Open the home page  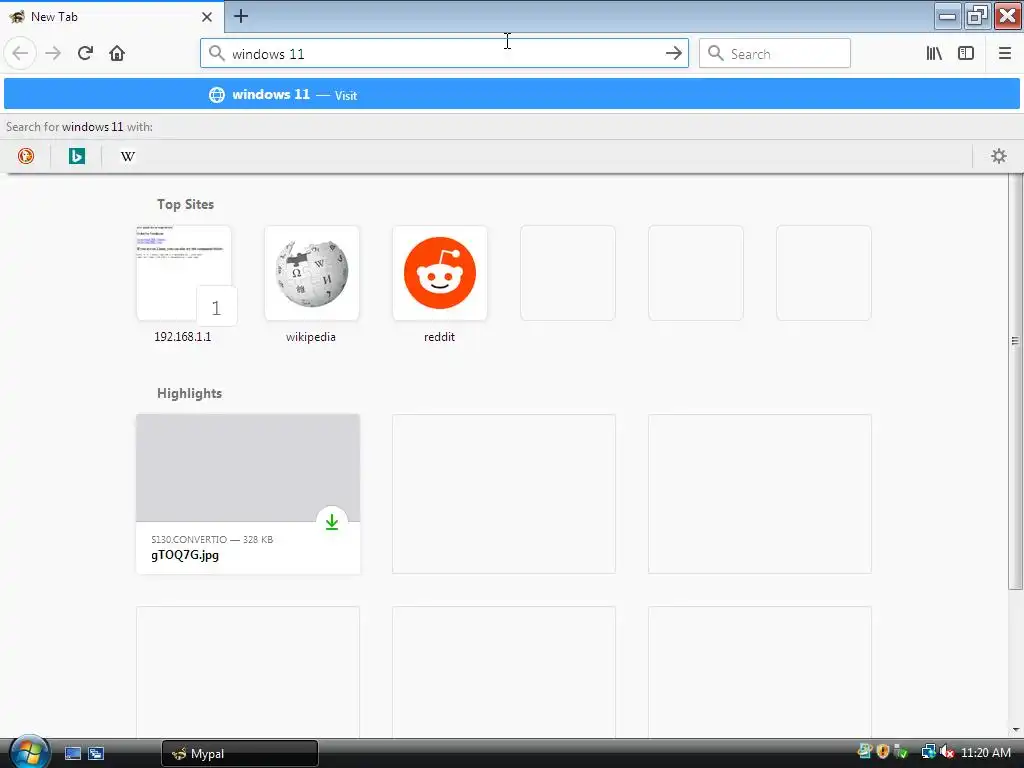tap(117, 54)
